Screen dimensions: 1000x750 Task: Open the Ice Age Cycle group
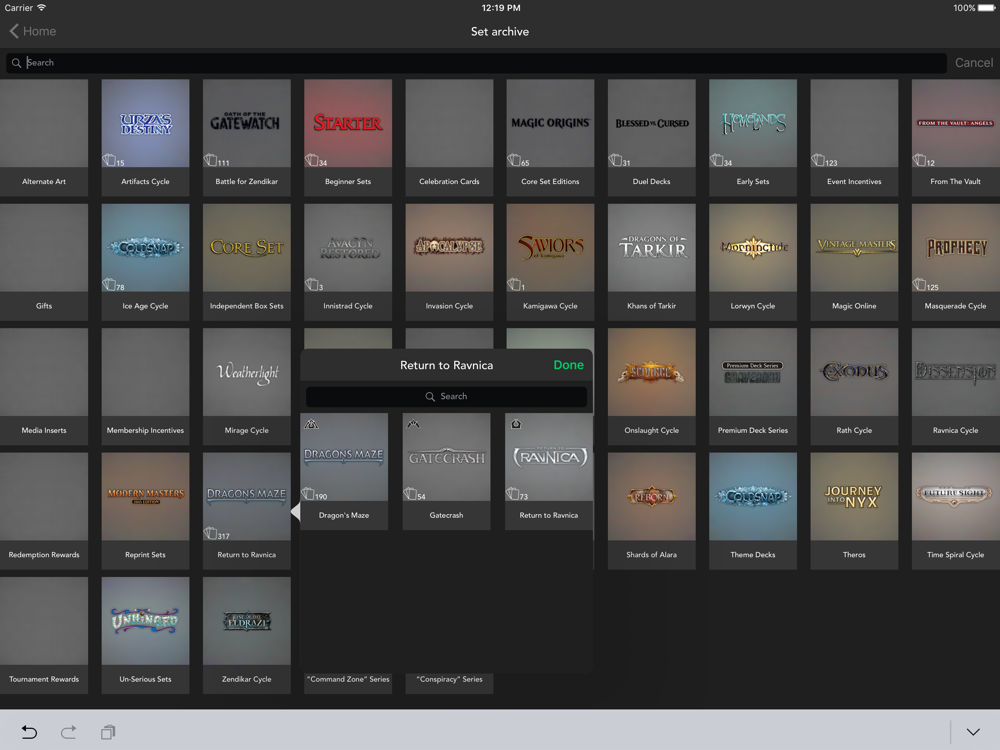tap(145, 262)
